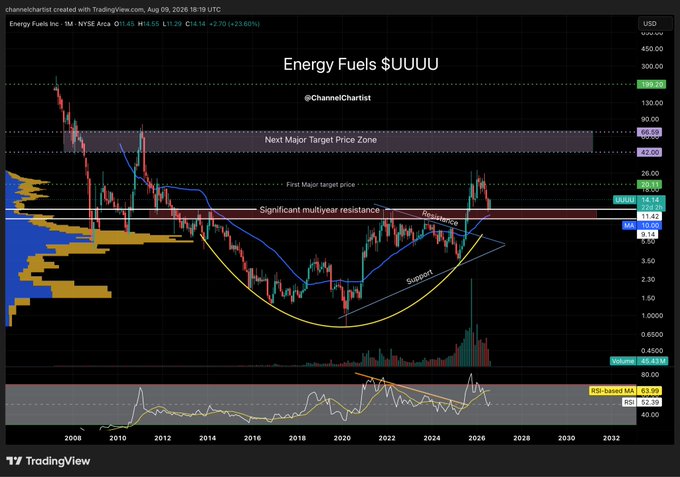Click the purple 42.00 price label
The width and height of the screenshot is (680, 477).
[649, 152]
